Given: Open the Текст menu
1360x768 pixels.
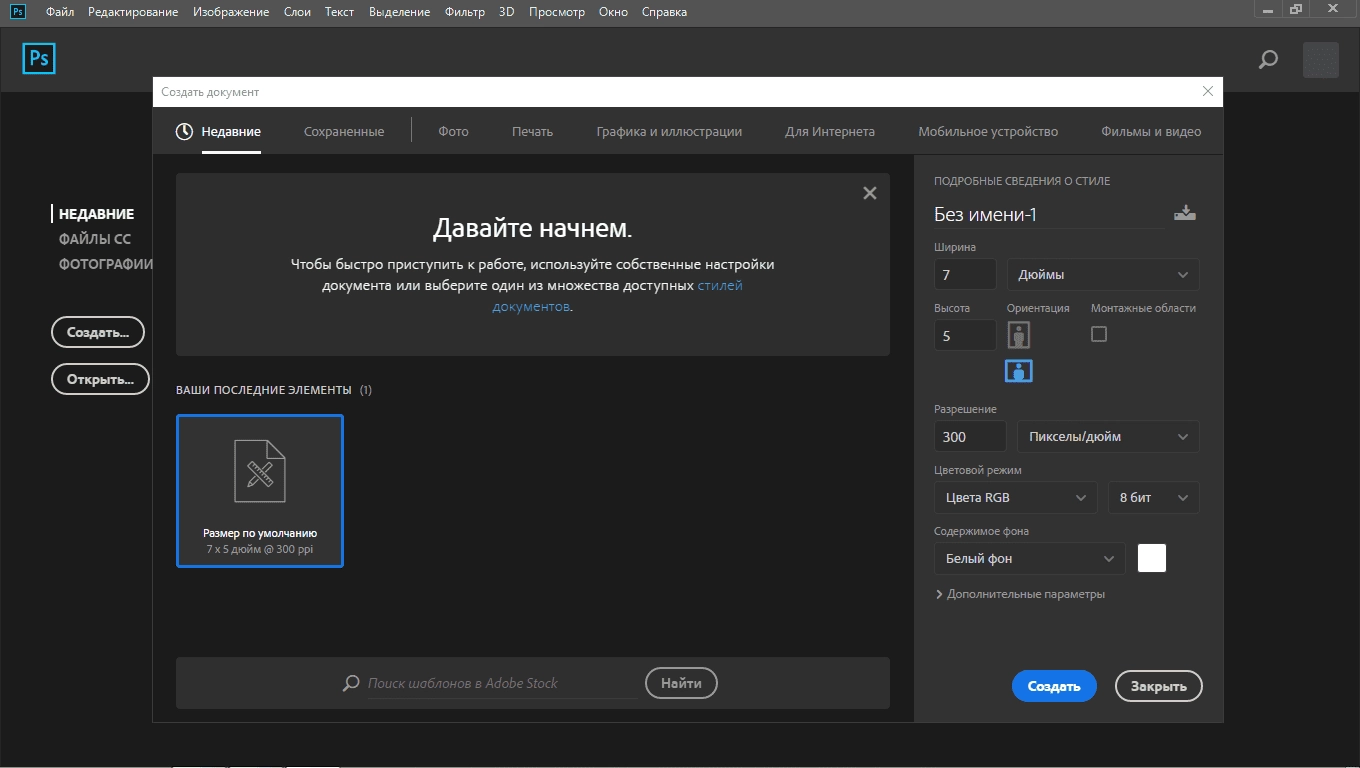Looking at the screenshot, I should click(x=339, y=12).
